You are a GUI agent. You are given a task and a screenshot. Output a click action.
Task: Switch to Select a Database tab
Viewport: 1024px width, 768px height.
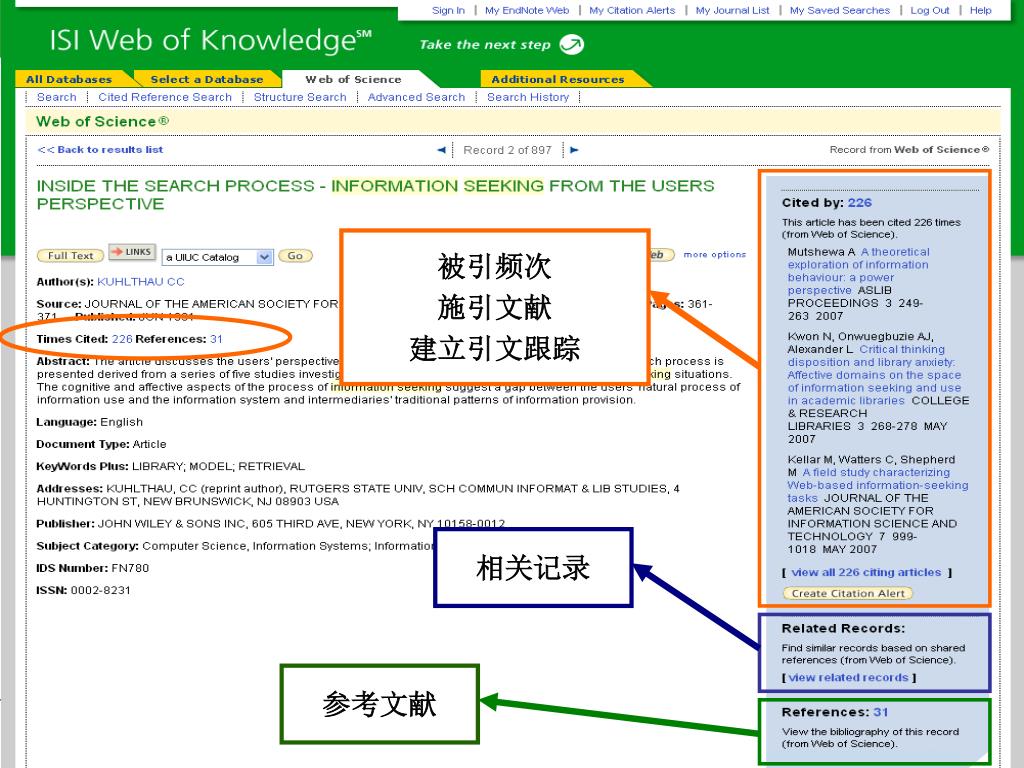coord(206,80)
